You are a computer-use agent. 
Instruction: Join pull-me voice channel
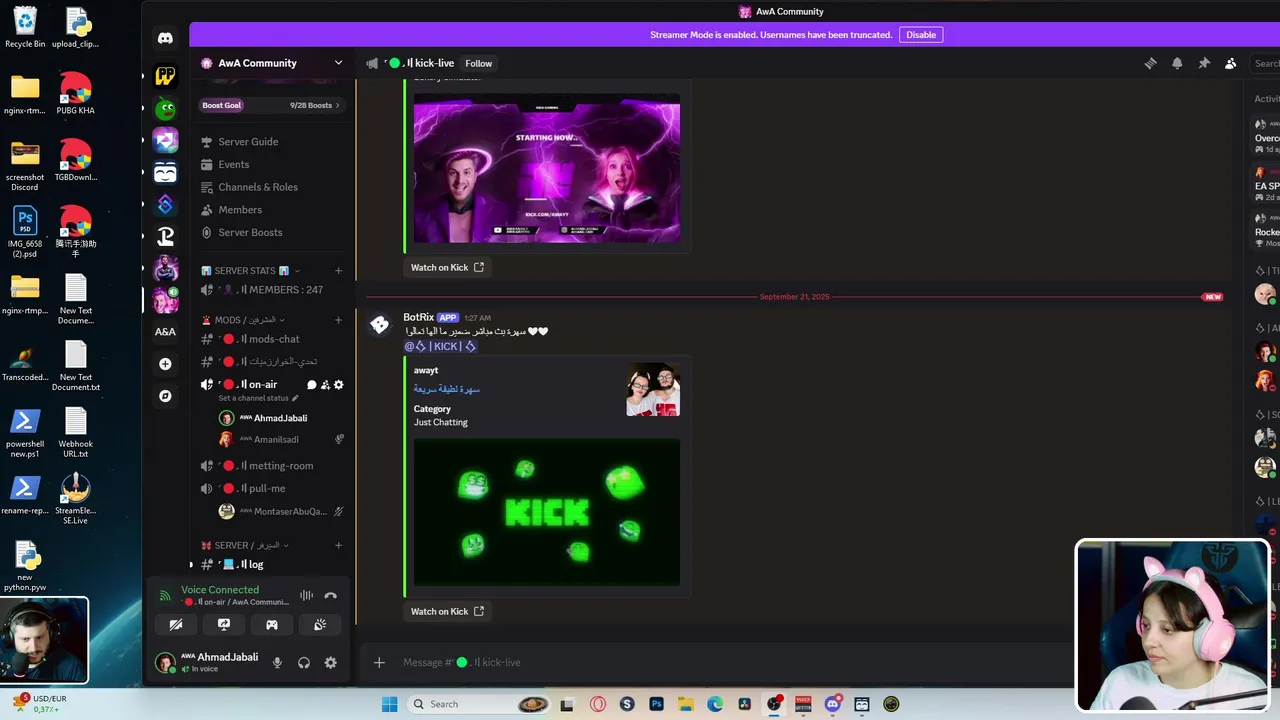coord(271,489)
